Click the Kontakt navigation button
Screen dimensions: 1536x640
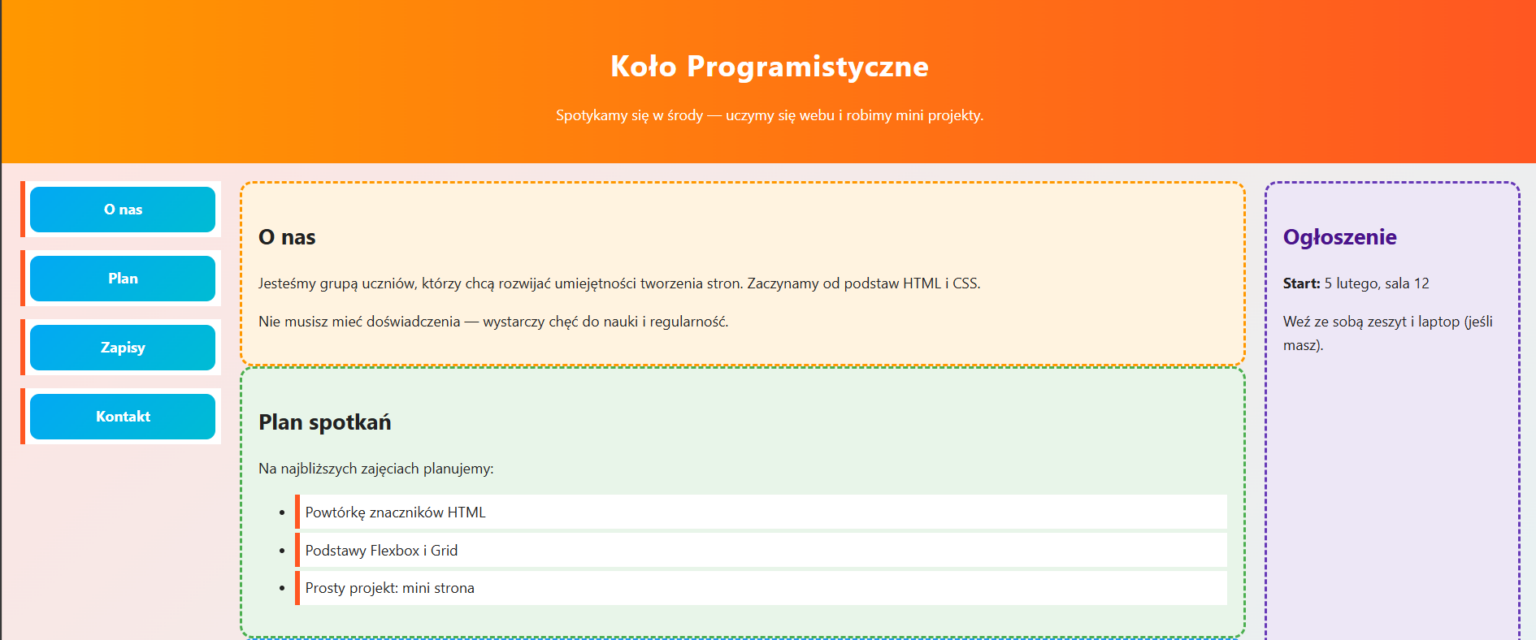122,416
